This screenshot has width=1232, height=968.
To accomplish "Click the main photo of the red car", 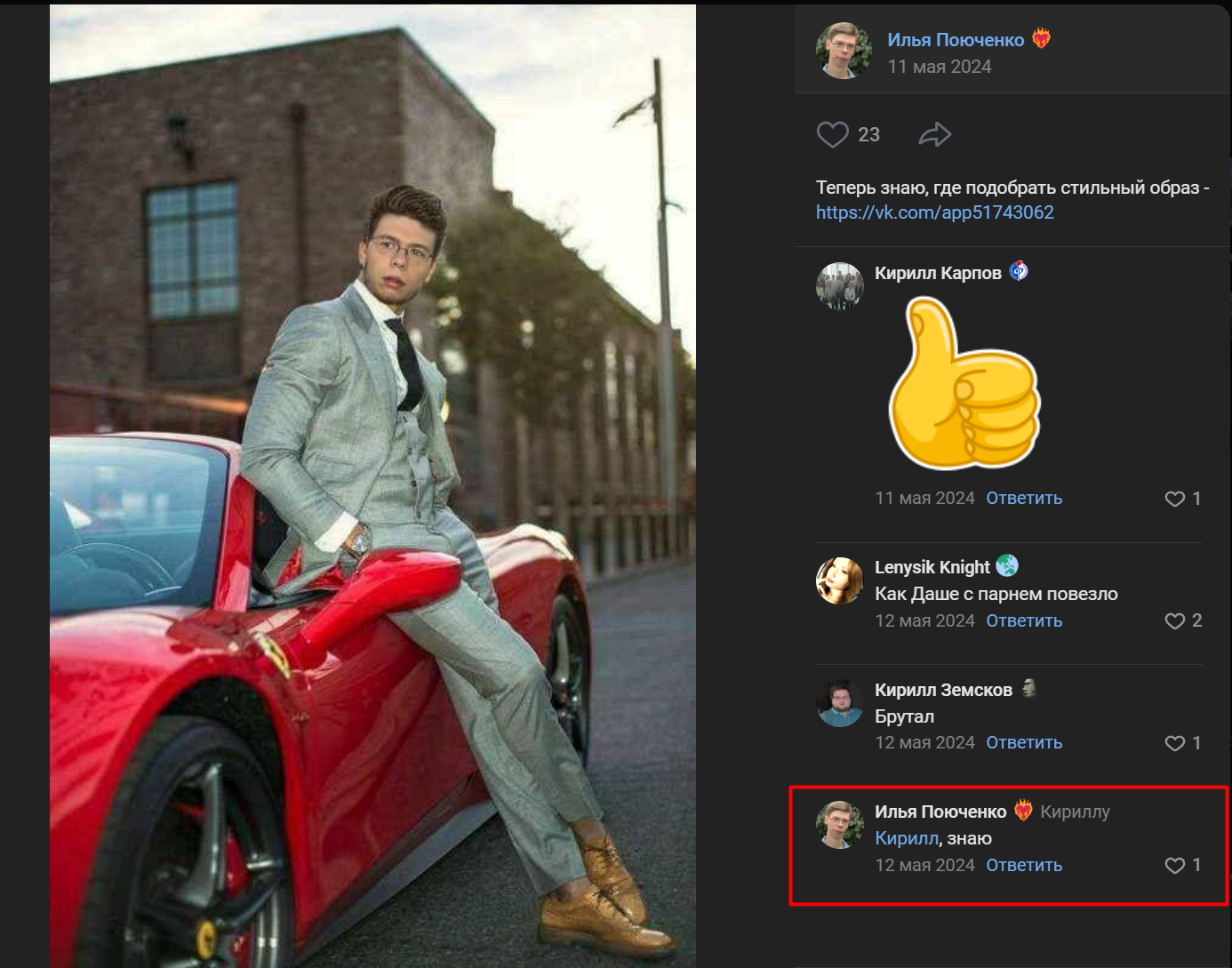I will [372, 485].
